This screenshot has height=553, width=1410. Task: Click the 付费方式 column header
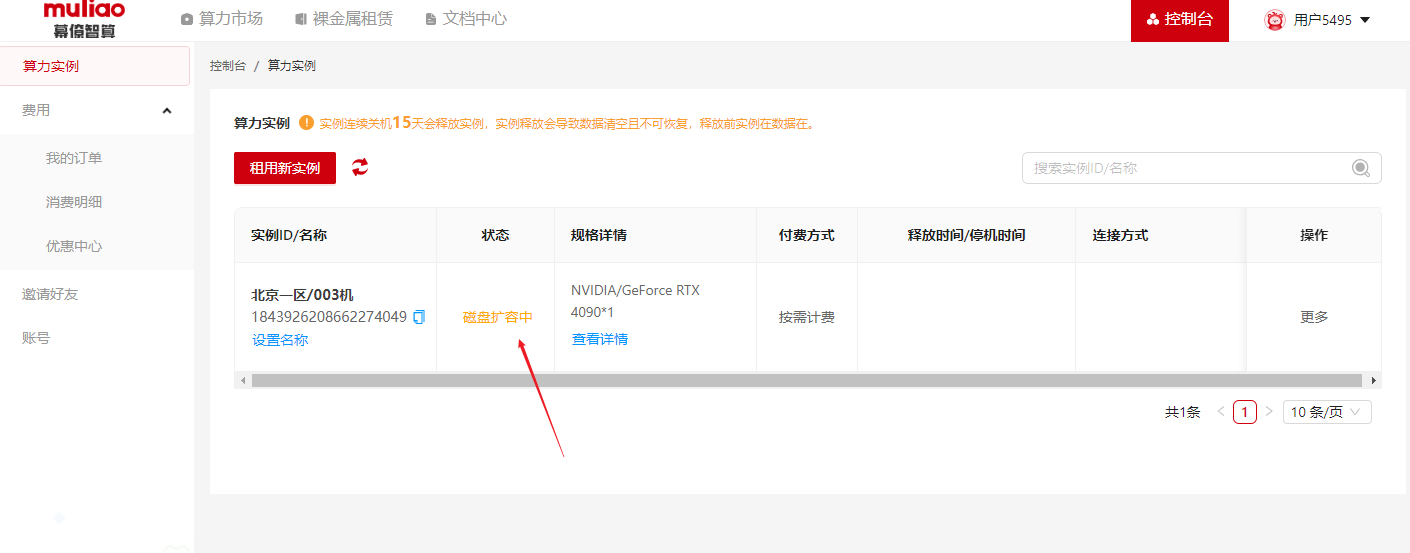[x=807, y=235]
